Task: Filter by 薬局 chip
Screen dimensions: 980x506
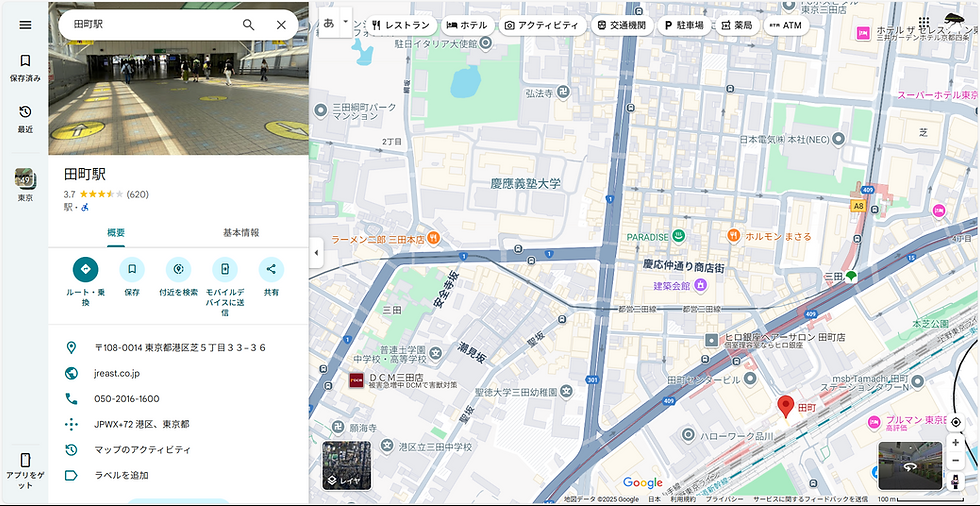Action: pos(737,26)
